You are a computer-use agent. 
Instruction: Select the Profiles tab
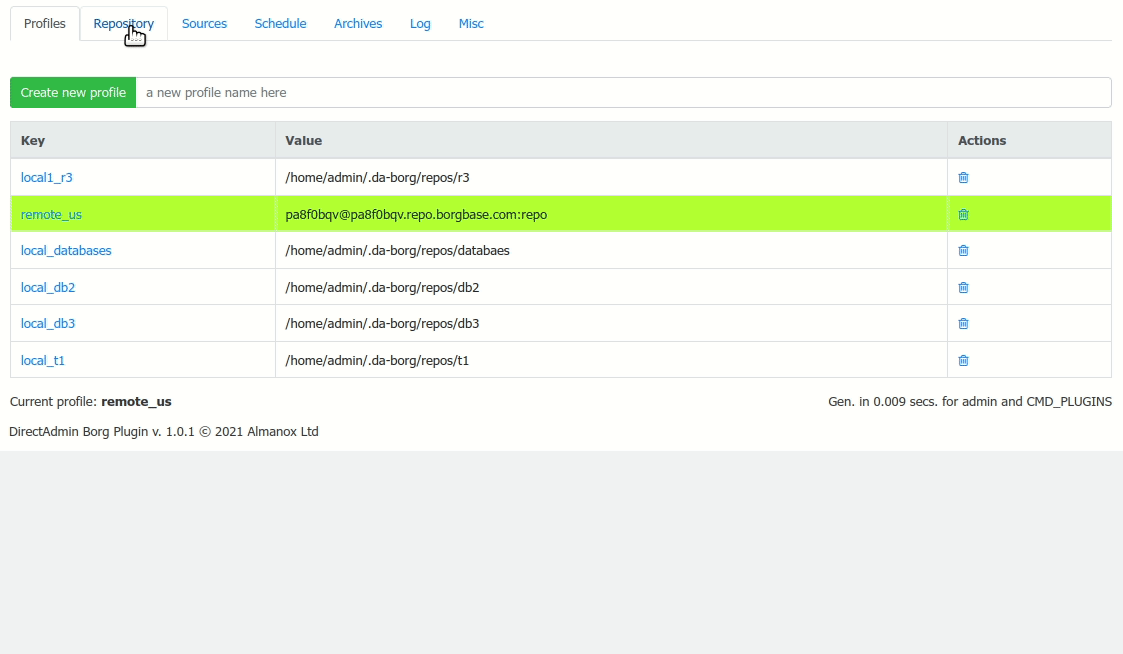(x=44, y=23)
